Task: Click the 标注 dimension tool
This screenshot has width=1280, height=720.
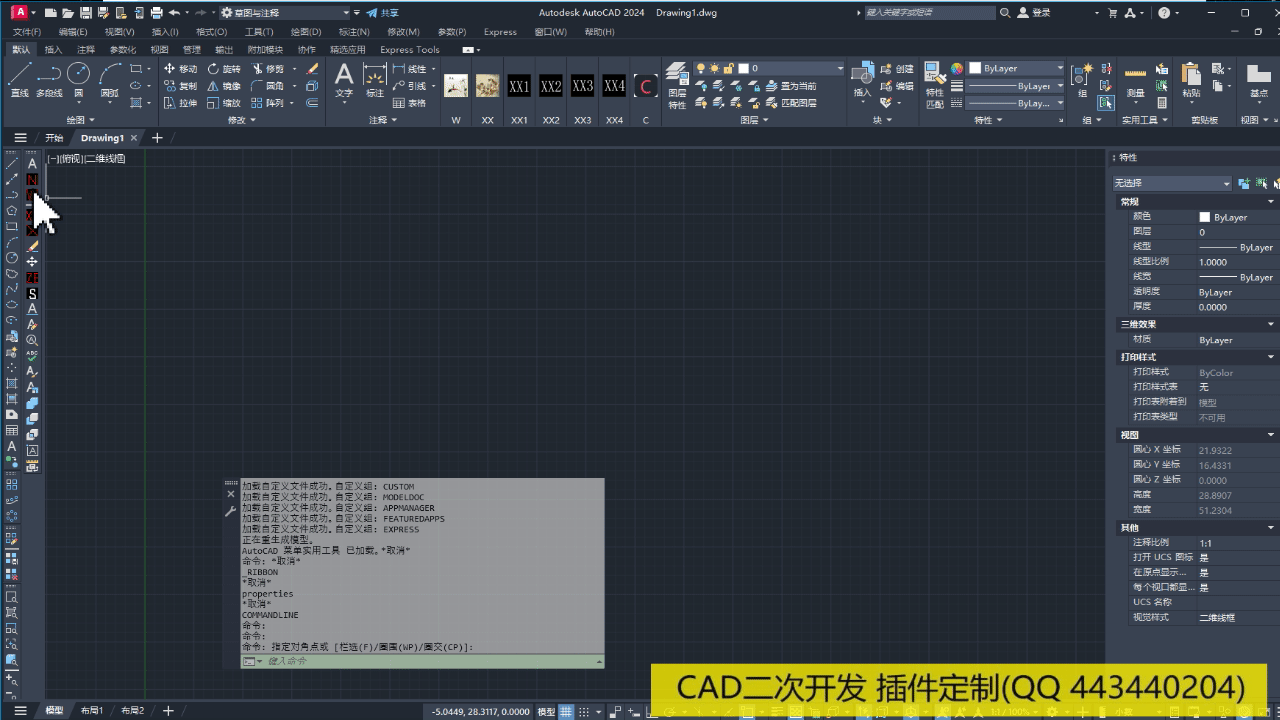Action: [375, 80]
